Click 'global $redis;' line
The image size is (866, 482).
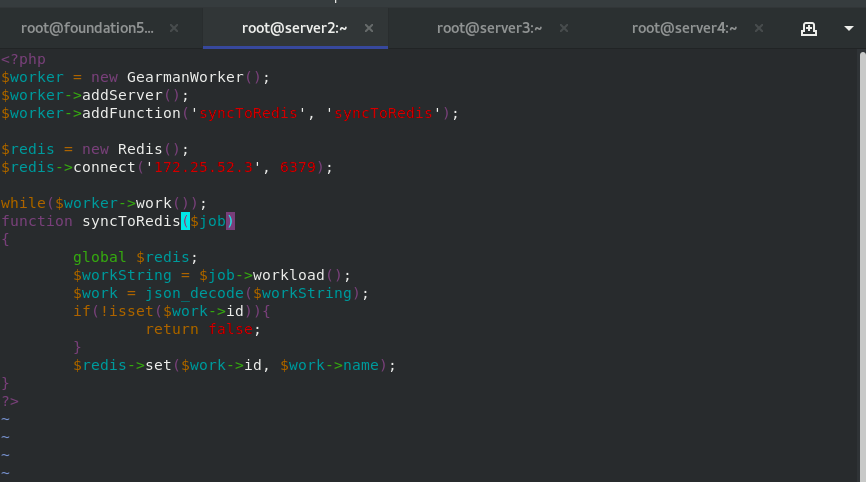tap(135, 257)
